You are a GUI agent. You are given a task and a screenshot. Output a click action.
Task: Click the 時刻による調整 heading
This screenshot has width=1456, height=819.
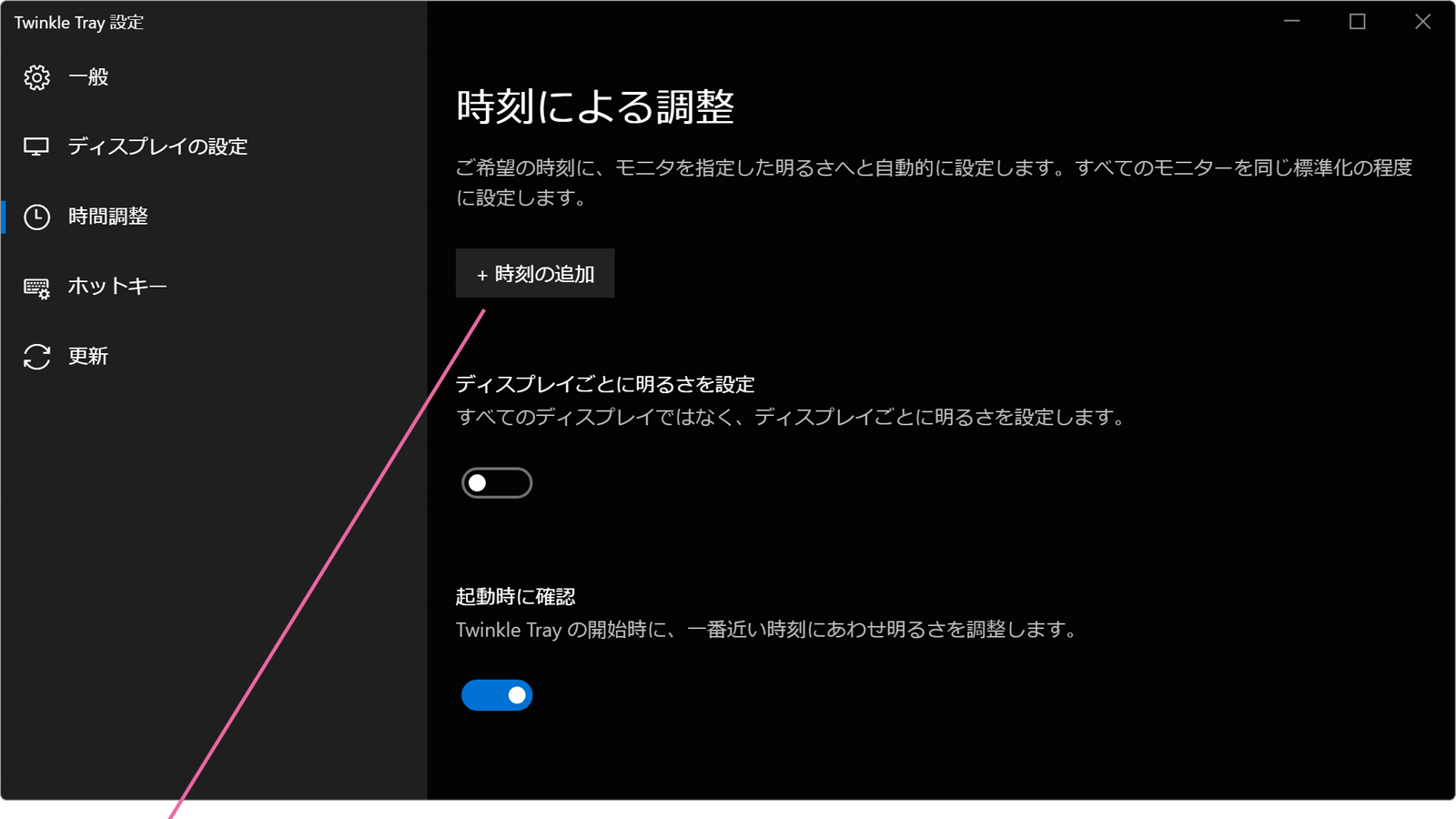[x=595, y=106]
